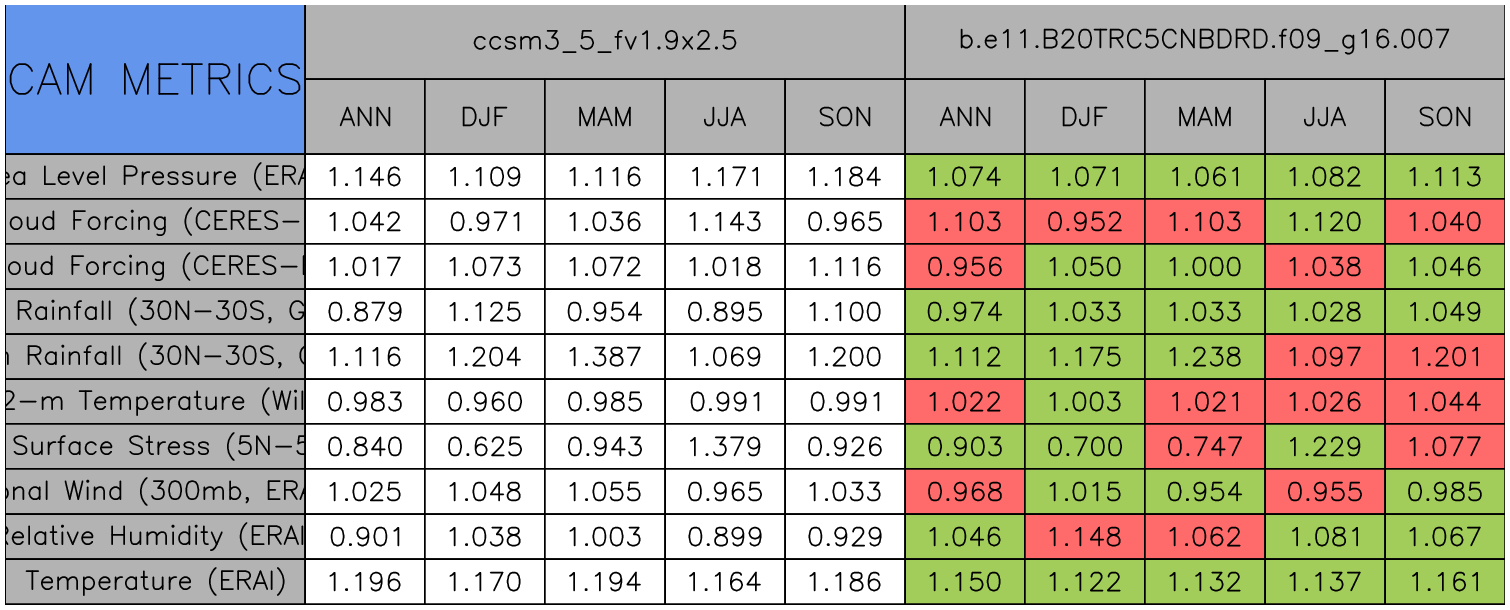Screen dimensions: 1510x610
Task: Click the JJA column header under ccsm3_5_fv1.9x2.5
Action: [725, 117]
